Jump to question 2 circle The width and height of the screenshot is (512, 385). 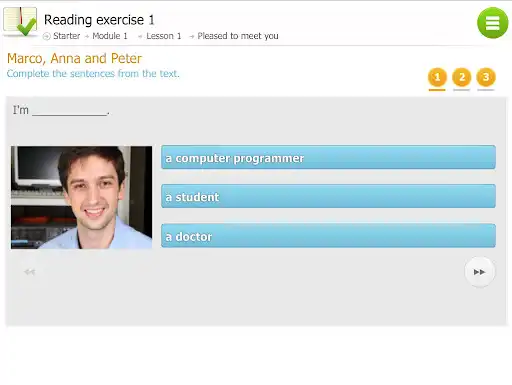[462, 77]
